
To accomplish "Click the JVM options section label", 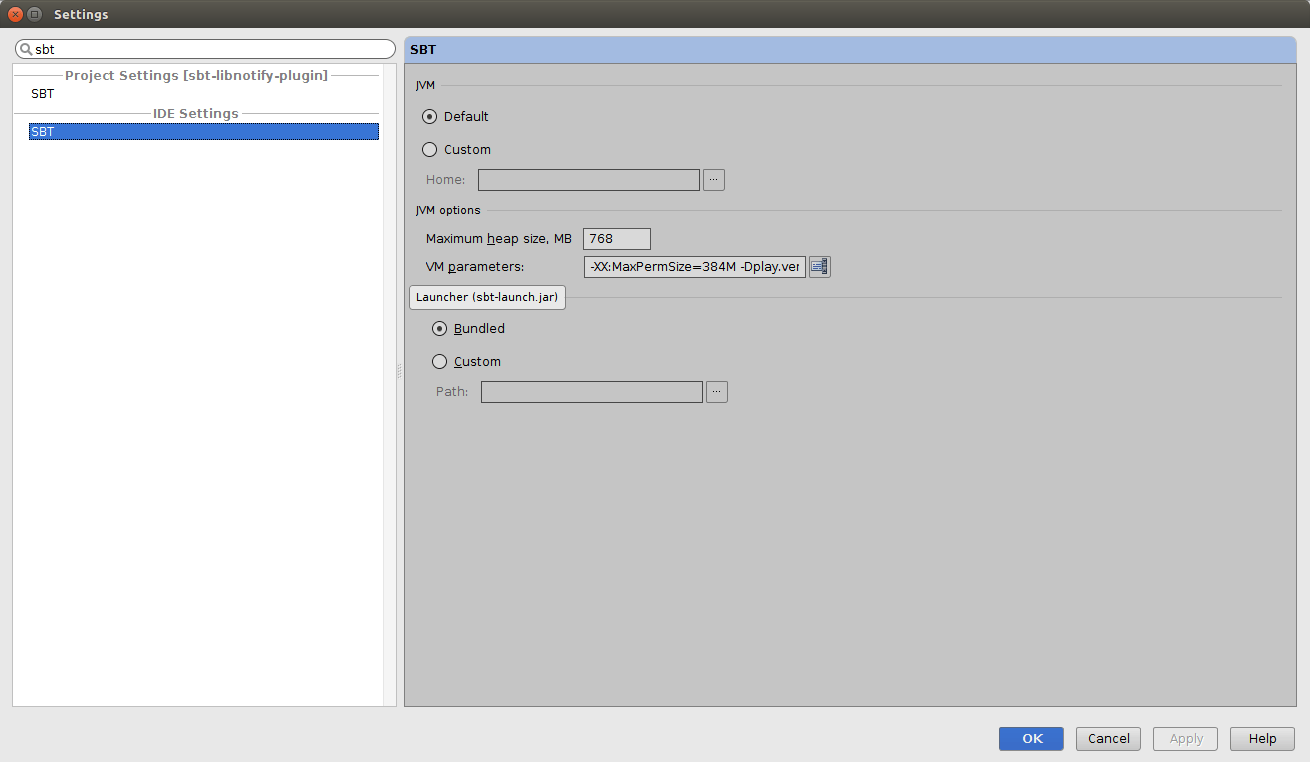I will pos(448,210).
